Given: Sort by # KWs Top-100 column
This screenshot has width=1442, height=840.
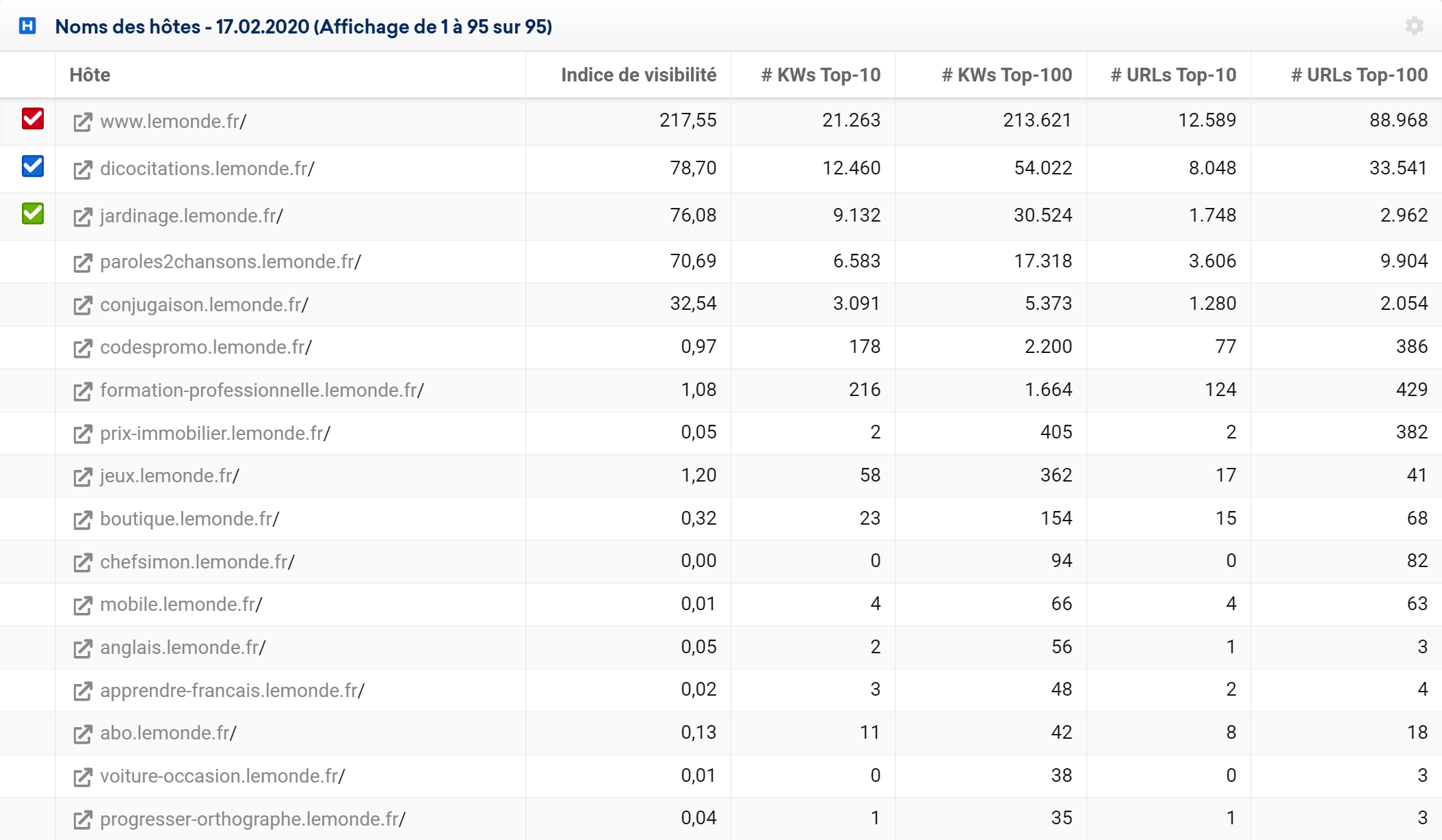Looking at the screenshot, I should (1006, 75).
